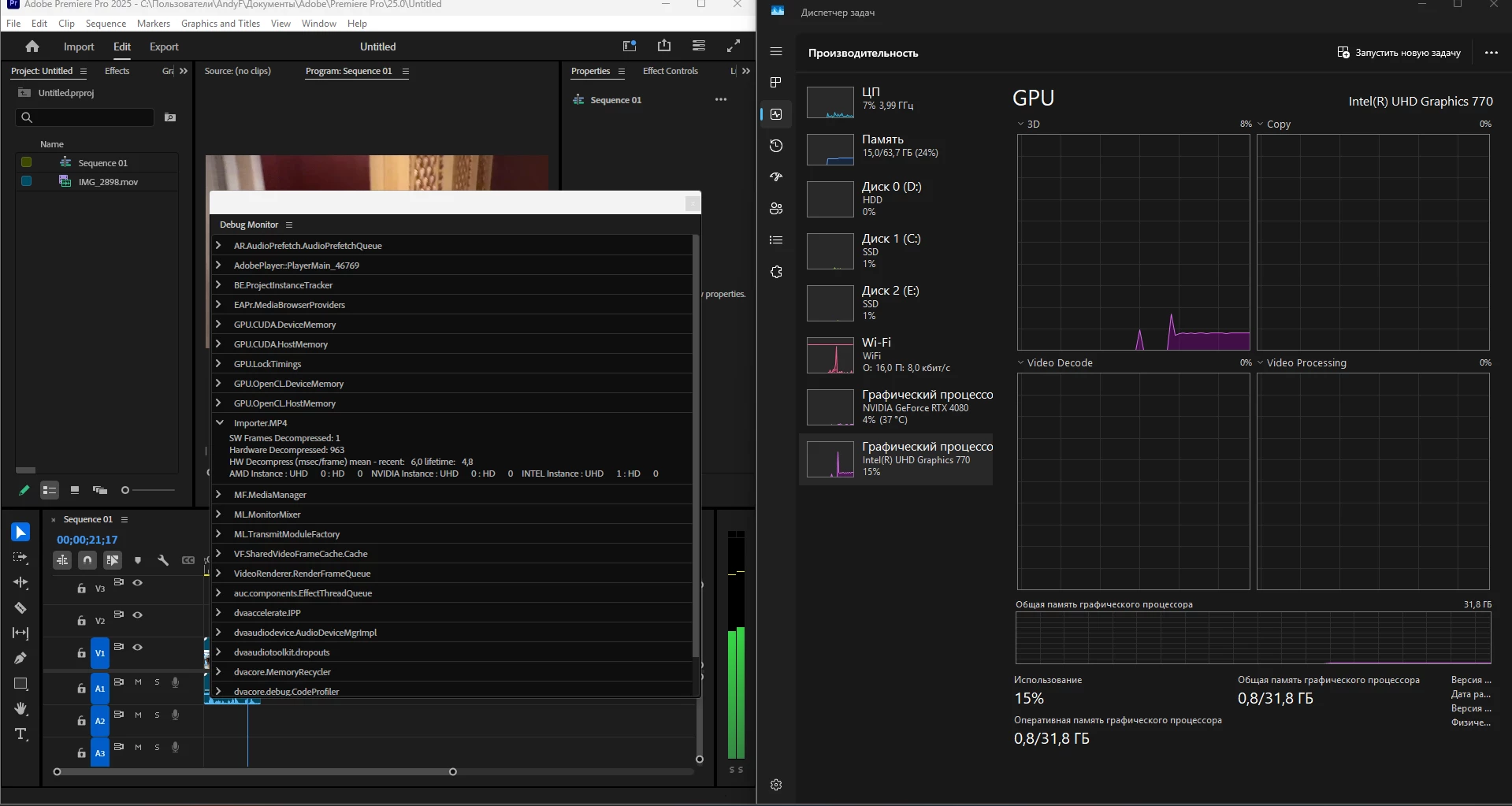The width and height of the screenshot is (1512, 806).
Task: Click the olive label swatch of Sequence 01
Action: coord(26,162)
